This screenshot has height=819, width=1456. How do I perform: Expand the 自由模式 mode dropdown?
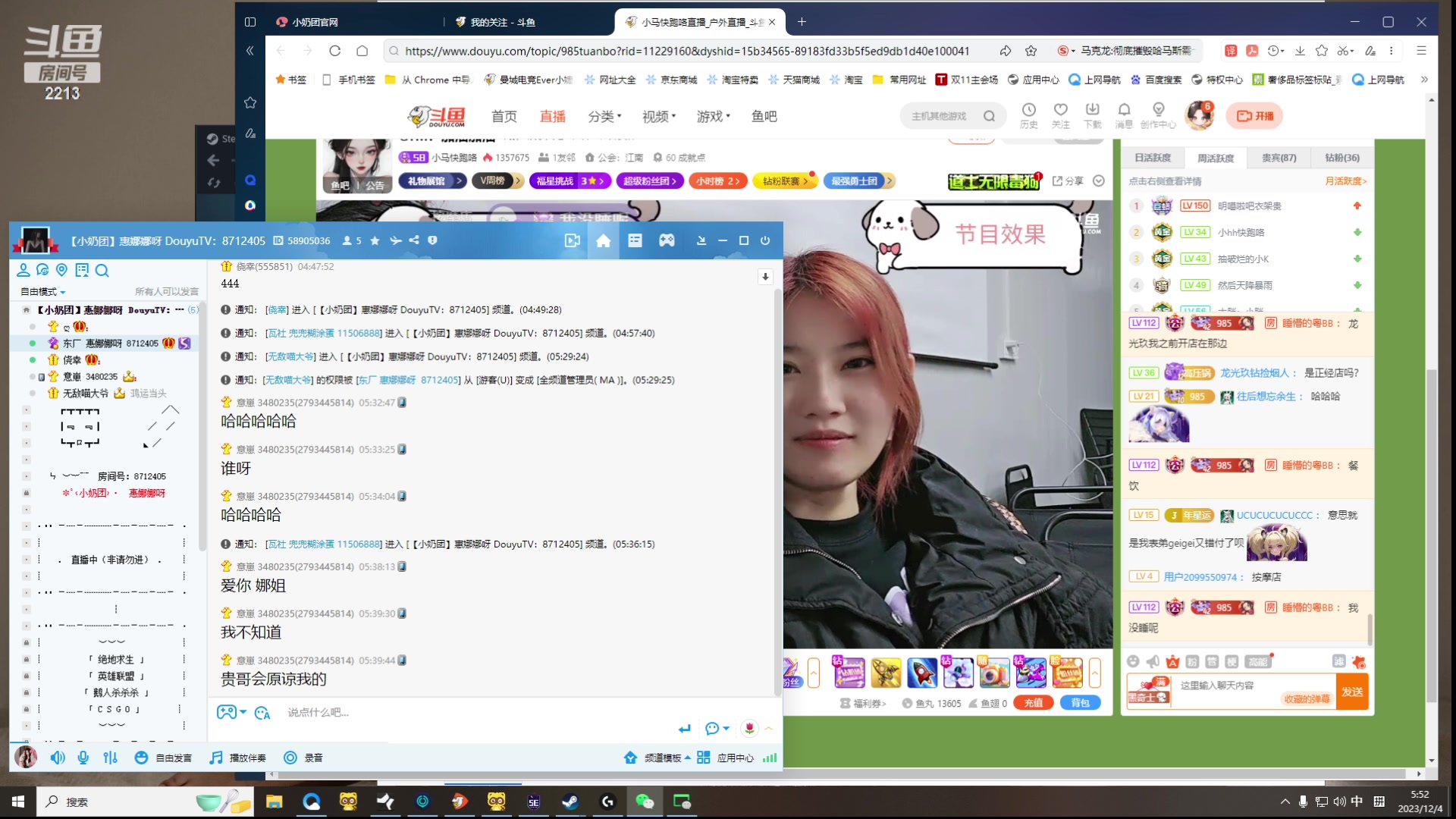tap(43, 292)
